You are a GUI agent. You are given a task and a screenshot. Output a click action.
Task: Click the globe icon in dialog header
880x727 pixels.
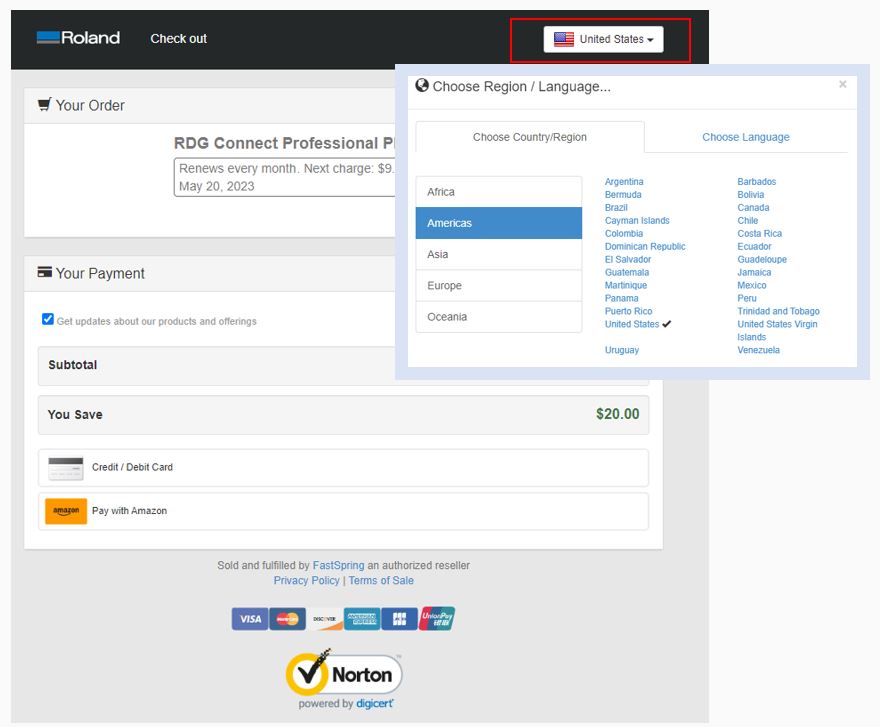421,85
